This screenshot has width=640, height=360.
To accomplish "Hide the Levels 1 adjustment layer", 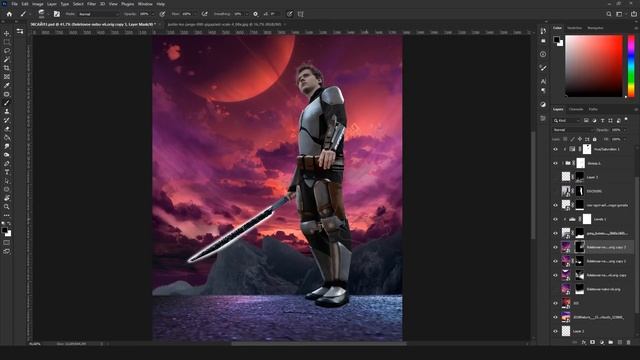I will [x=555, y=219].
